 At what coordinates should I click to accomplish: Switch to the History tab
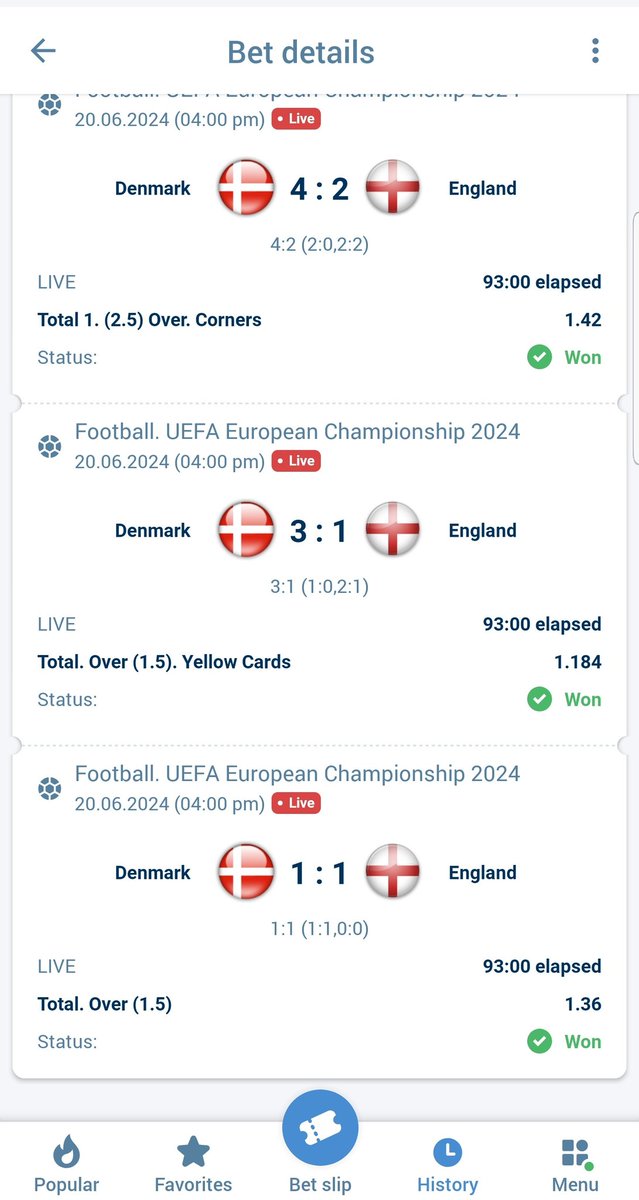(x=447, y=1166)
